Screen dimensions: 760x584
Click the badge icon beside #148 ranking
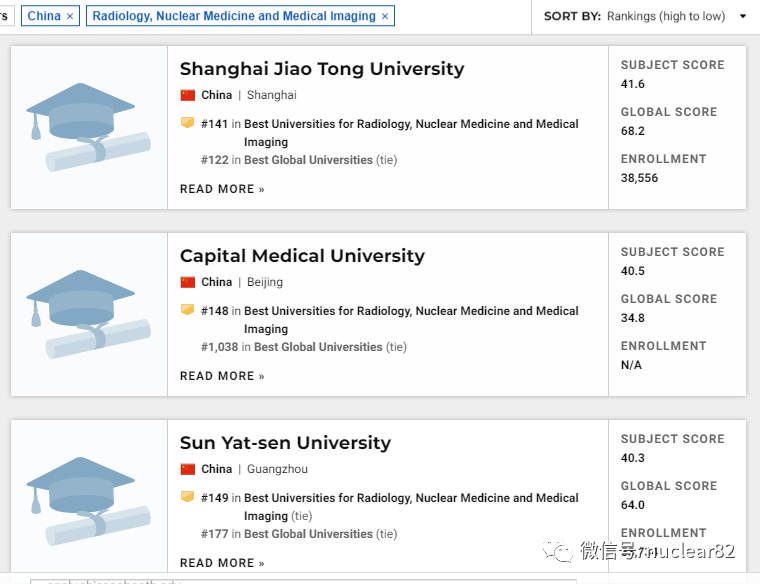pyautogui.click(x=188, y=310)
